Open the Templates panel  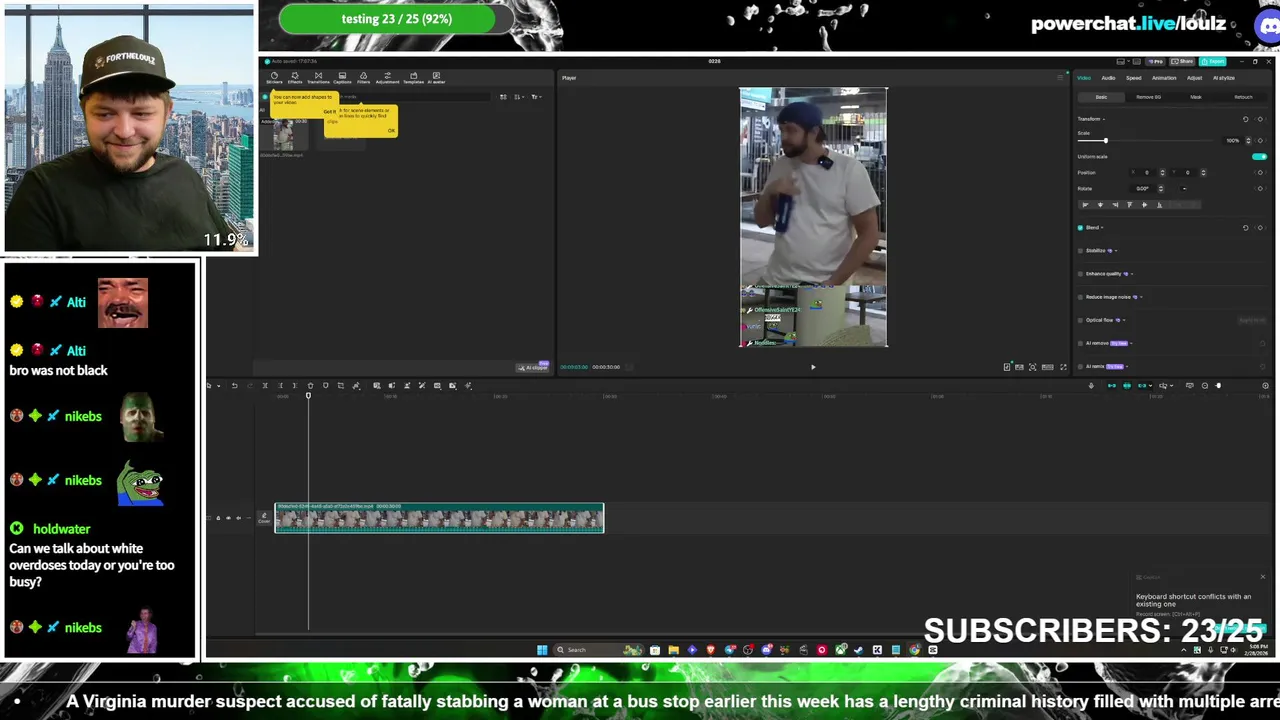413,78
